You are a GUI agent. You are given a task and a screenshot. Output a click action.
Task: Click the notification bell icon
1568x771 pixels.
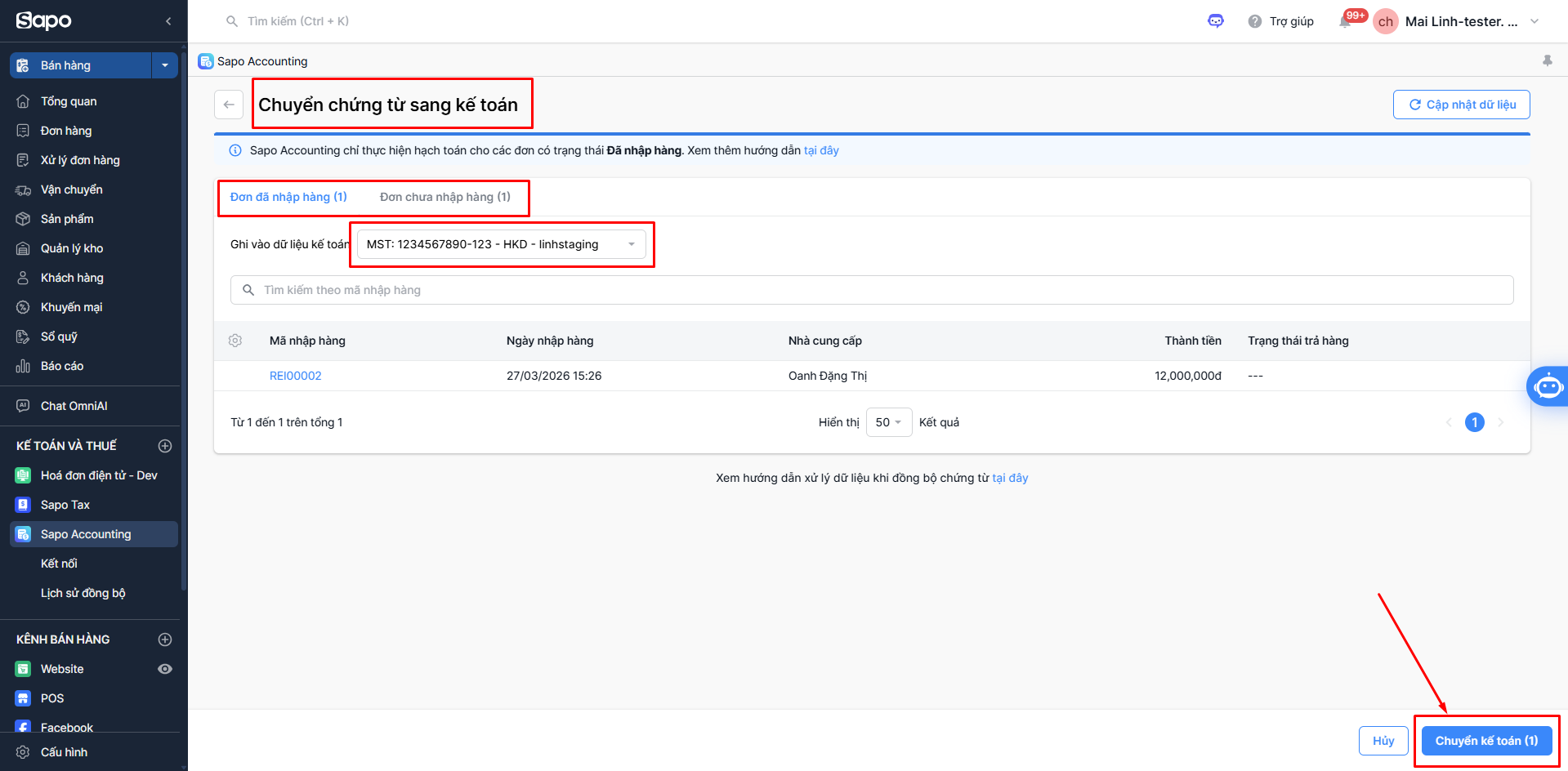pyautogui.click(x=1345, y=22)
